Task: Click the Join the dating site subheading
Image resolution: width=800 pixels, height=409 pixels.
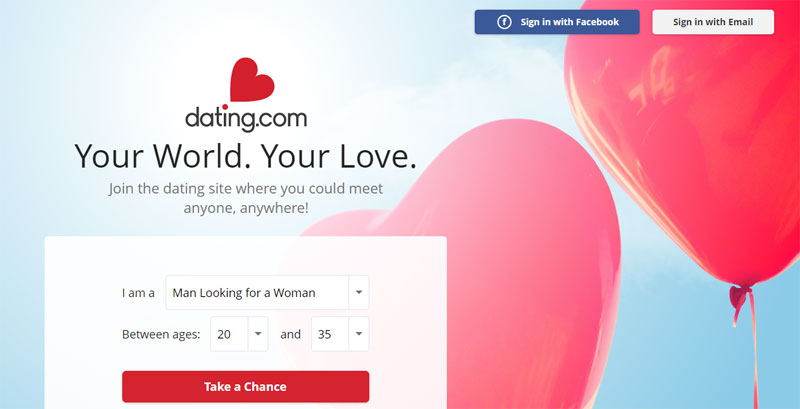Action: pyautogui.click(x=245, y=198)
